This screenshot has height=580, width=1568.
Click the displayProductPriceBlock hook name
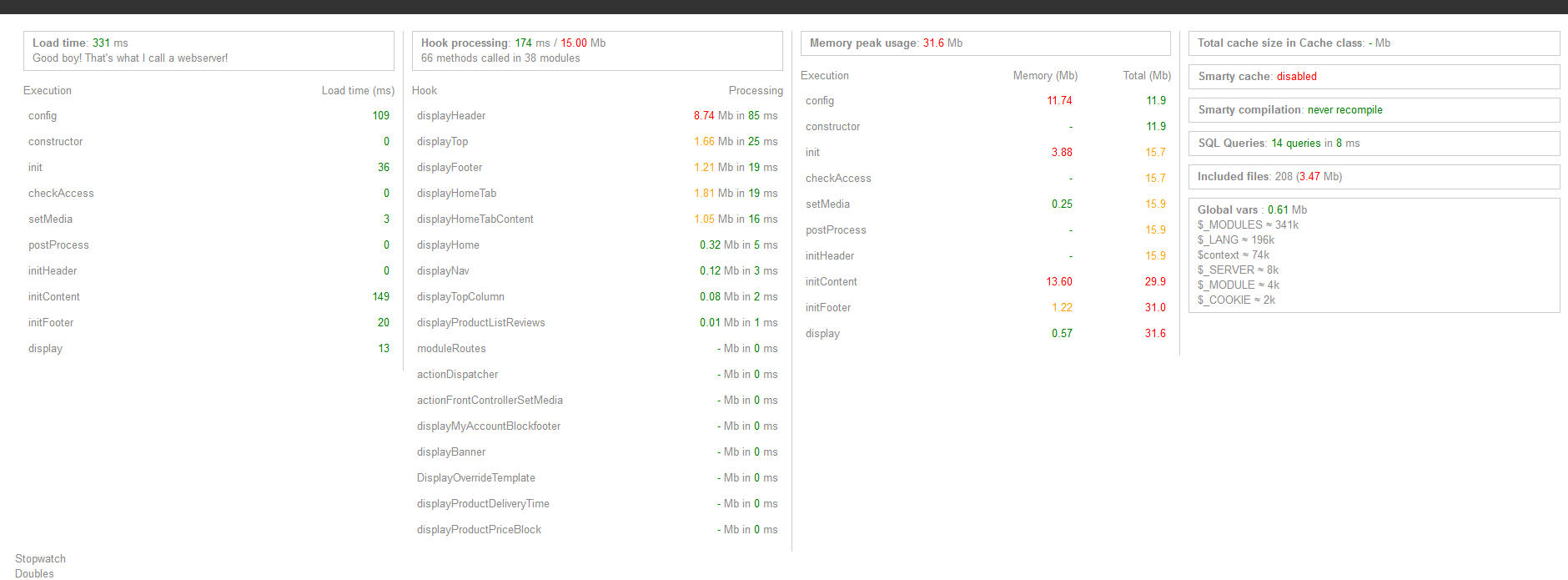point(479,530)
